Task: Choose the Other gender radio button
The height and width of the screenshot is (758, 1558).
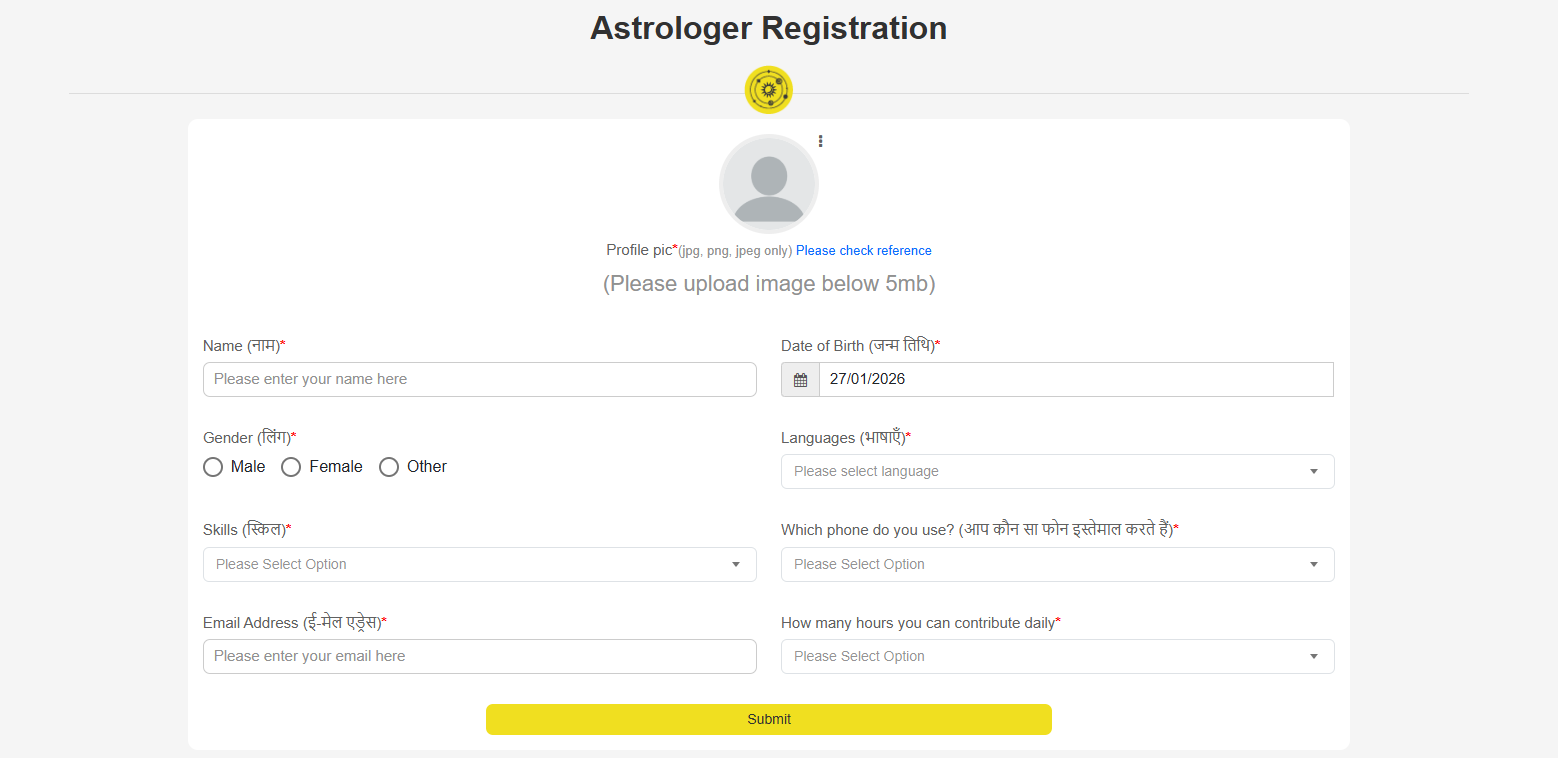Action: click(389, 467)
